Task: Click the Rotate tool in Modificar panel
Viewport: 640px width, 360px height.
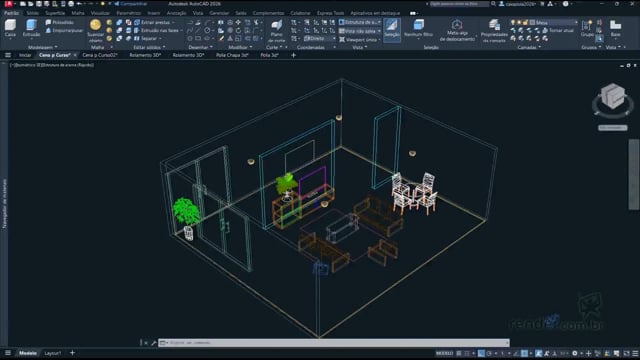Action: coord(238,31)
